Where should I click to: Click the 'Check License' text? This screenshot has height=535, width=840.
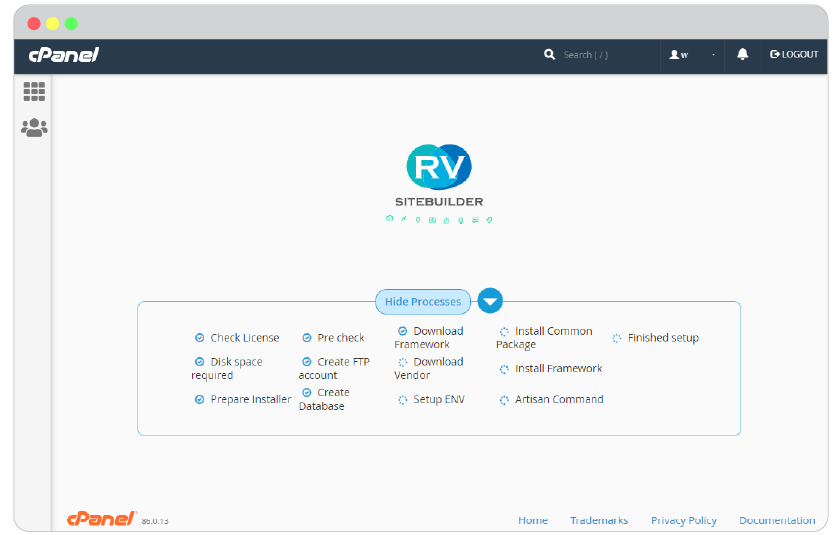tap(245, 338)
